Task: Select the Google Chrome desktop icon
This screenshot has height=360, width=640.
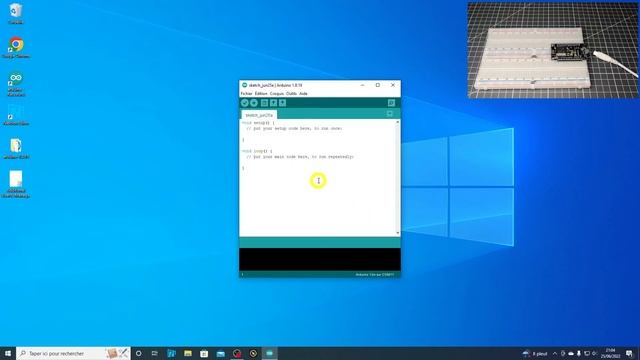Action: click(16, 47)
